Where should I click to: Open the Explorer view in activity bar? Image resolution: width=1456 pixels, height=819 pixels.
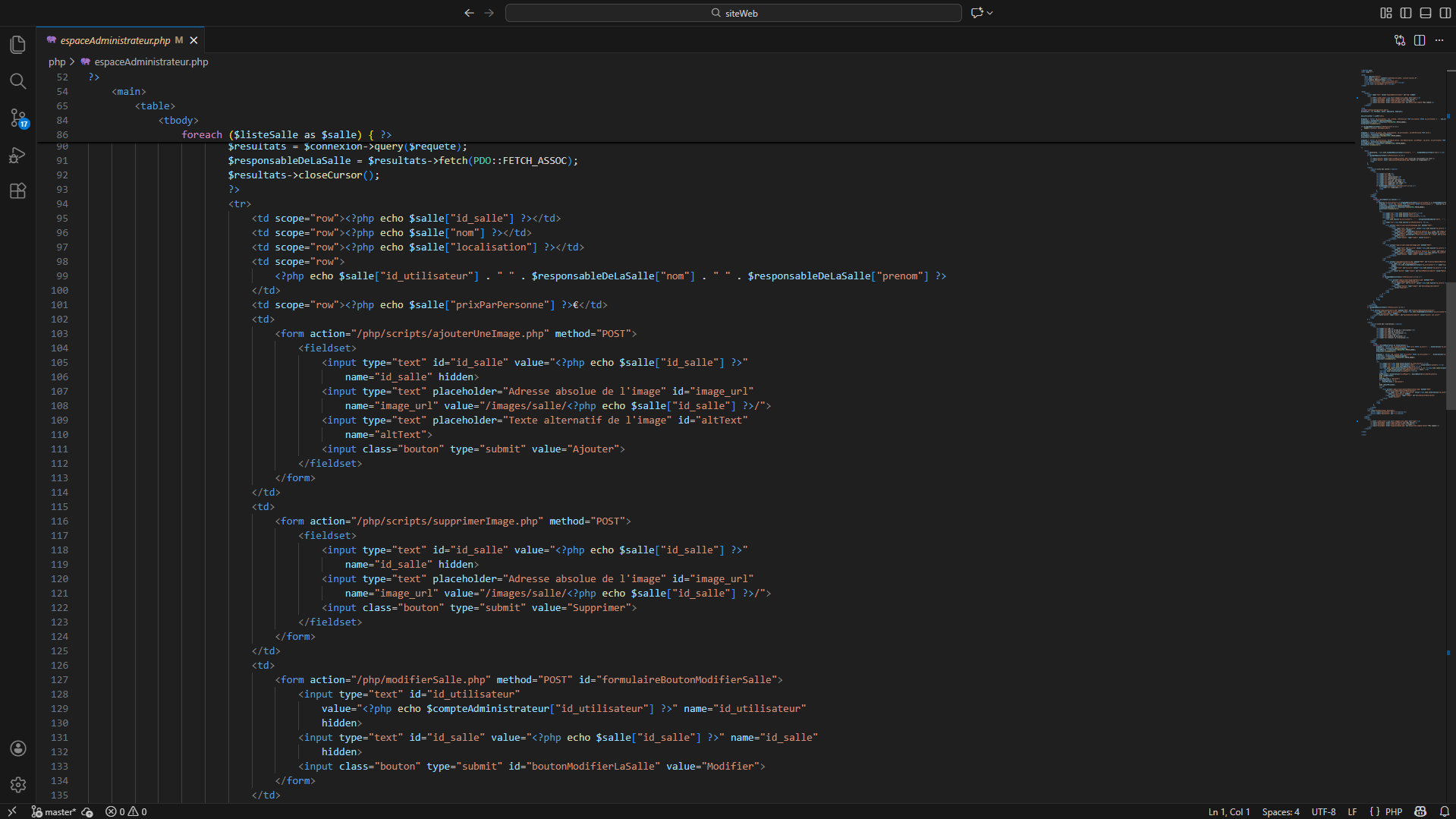(17, 45)
